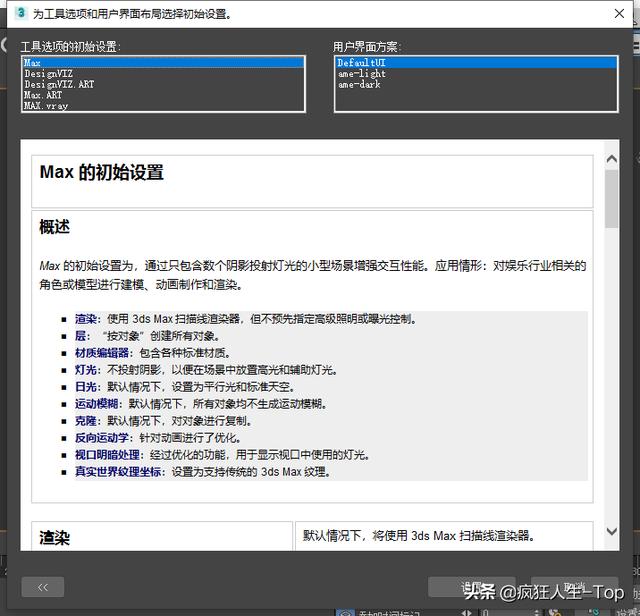Image resolution: width=640 pixels, height=616 pixels.
Task: Open the 材质编辑器 link
Action: tap(102, 353)
